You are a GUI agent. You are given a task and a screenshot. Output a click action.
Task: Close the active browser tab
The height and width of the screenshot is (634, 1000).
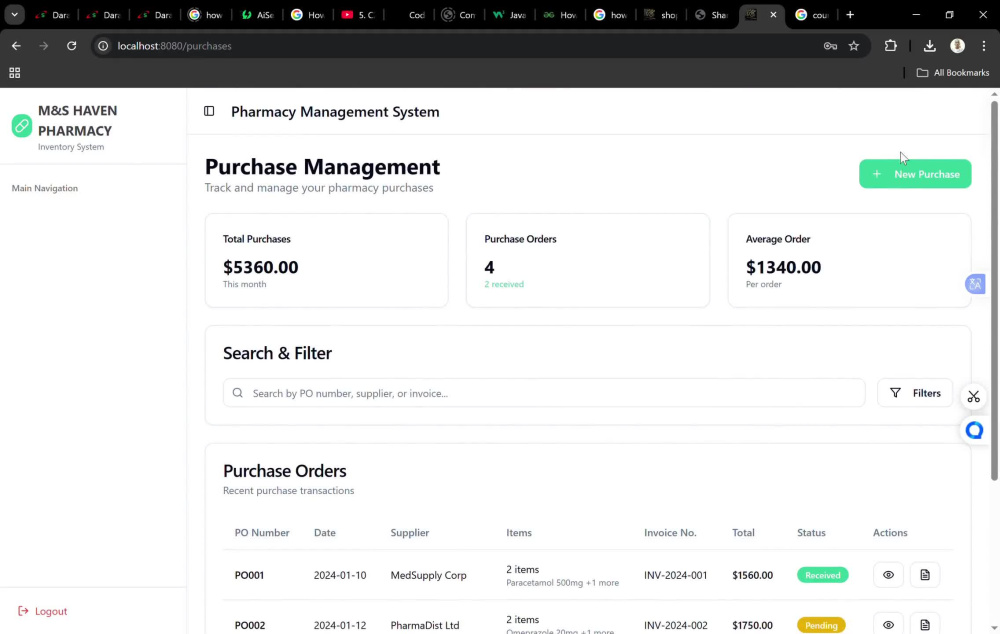[773, 15]
